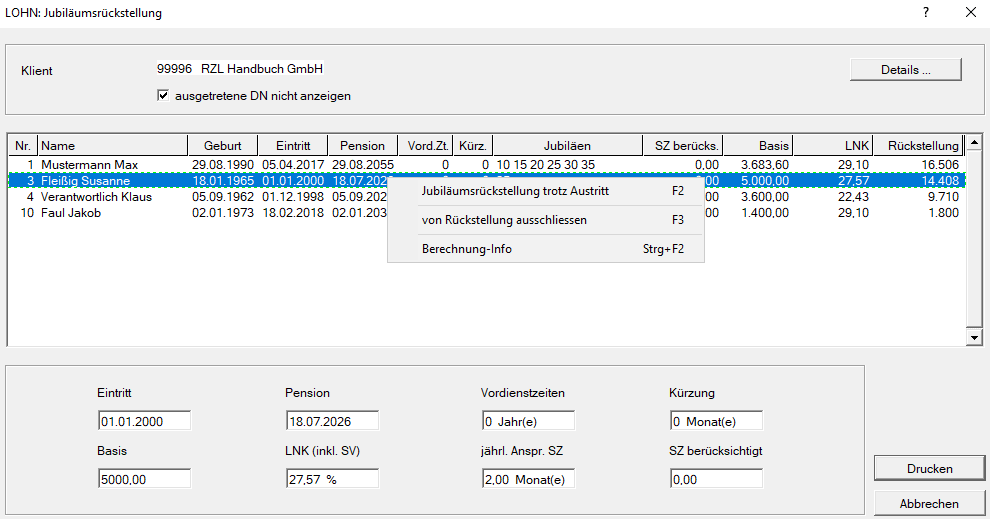
Task: Edit the Basis amount field
Action: pyautogui.click(x=144, y=479)
